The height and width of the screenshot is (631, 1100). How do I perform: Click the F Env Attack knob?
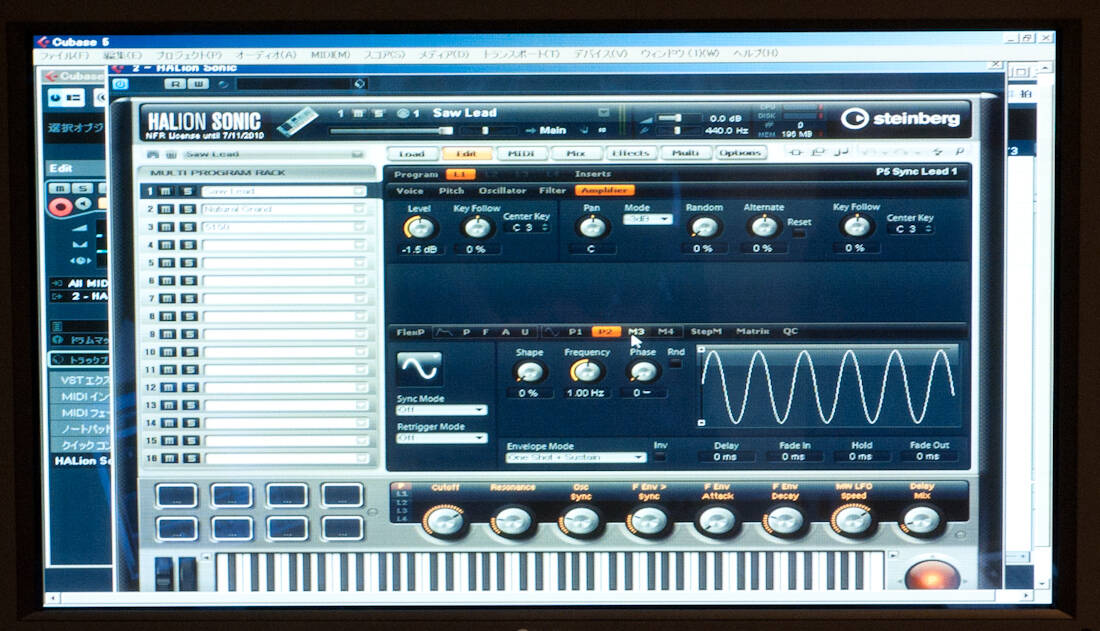(717, 521)
